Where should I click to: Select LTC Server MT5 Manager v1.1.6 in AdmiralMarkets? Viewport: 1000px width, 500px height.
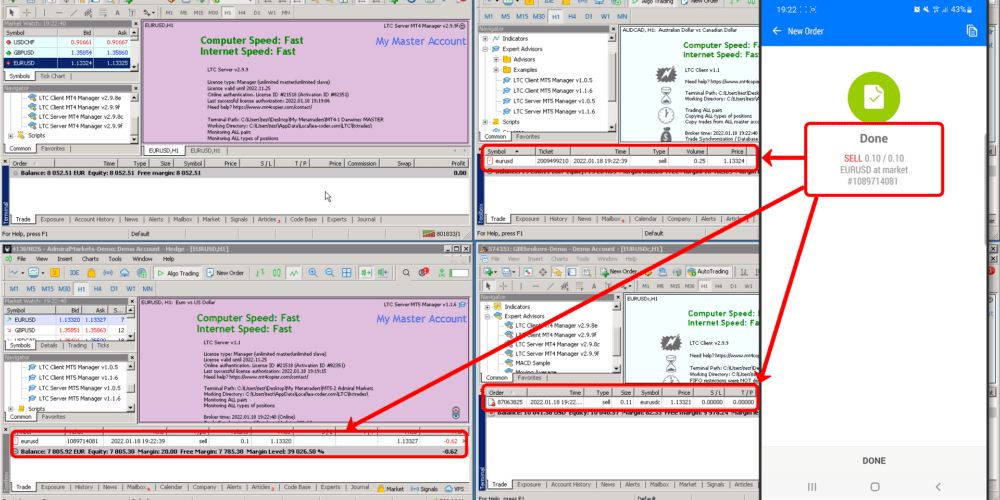click(77, 398)
